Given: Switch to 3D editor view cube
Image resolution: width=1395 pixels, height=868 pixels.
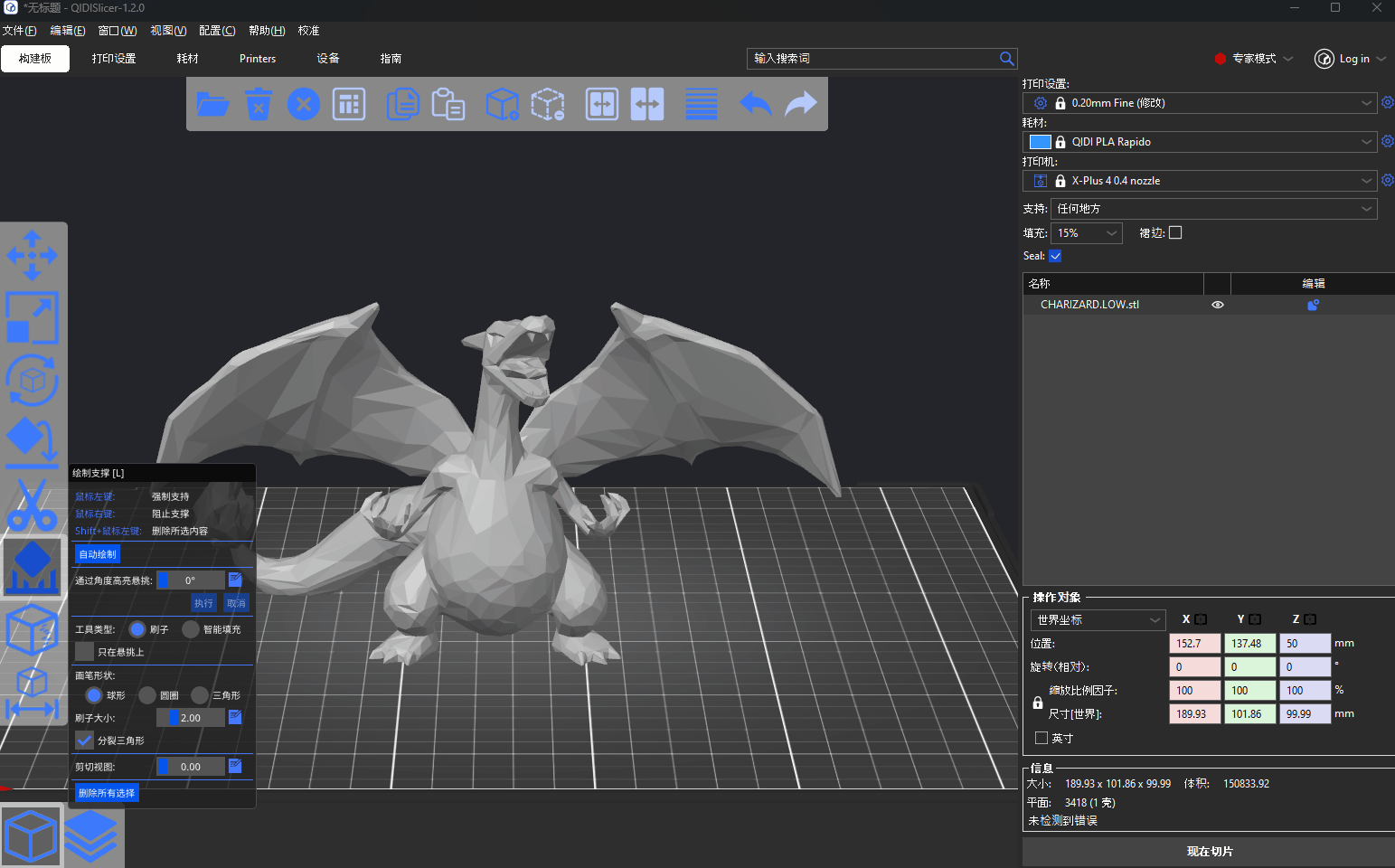Looking at the screenshot, I should coord(32,836).
